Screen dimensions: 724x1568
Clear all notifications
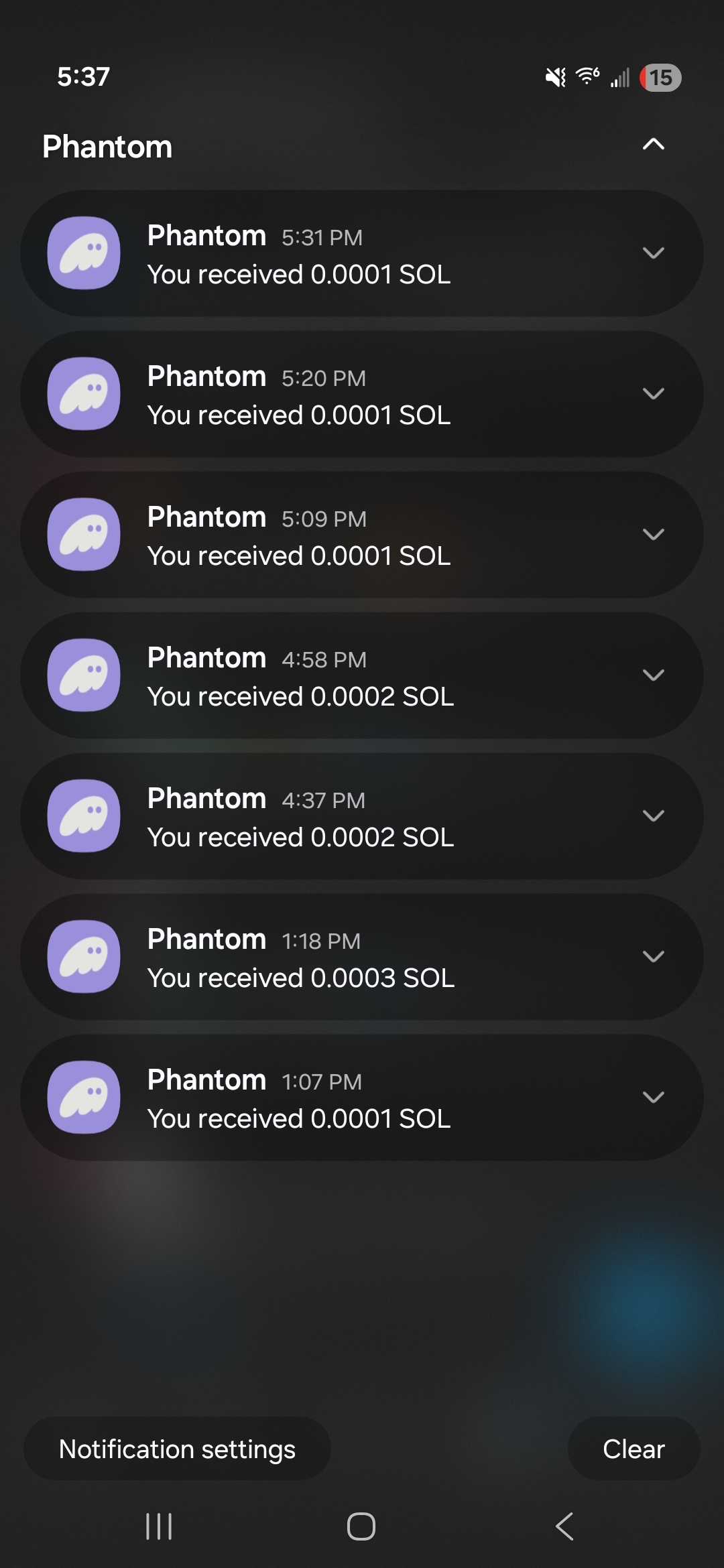[x=633, y=1449]
